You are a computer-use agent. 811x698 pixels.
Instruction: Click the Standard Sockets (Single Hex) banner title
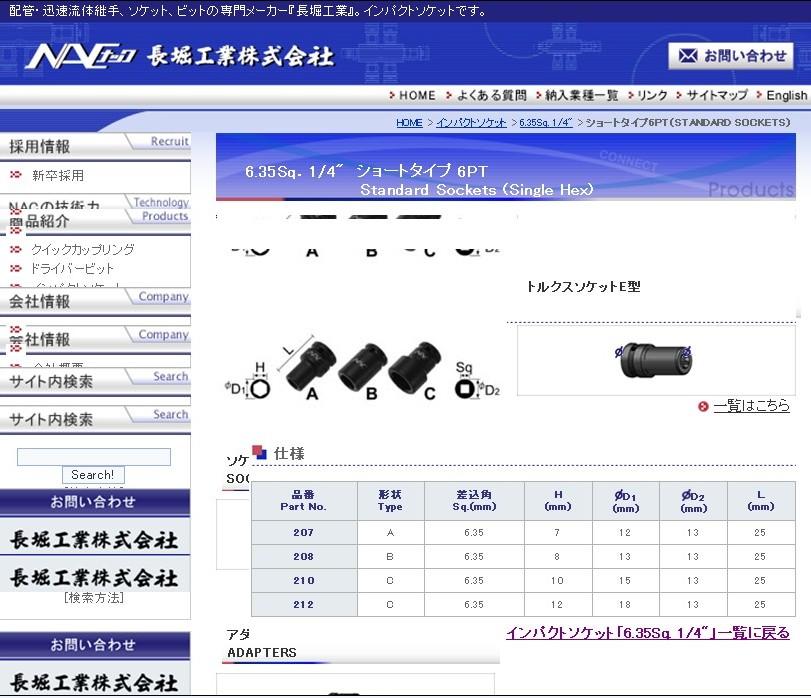(x=477, y=190)
